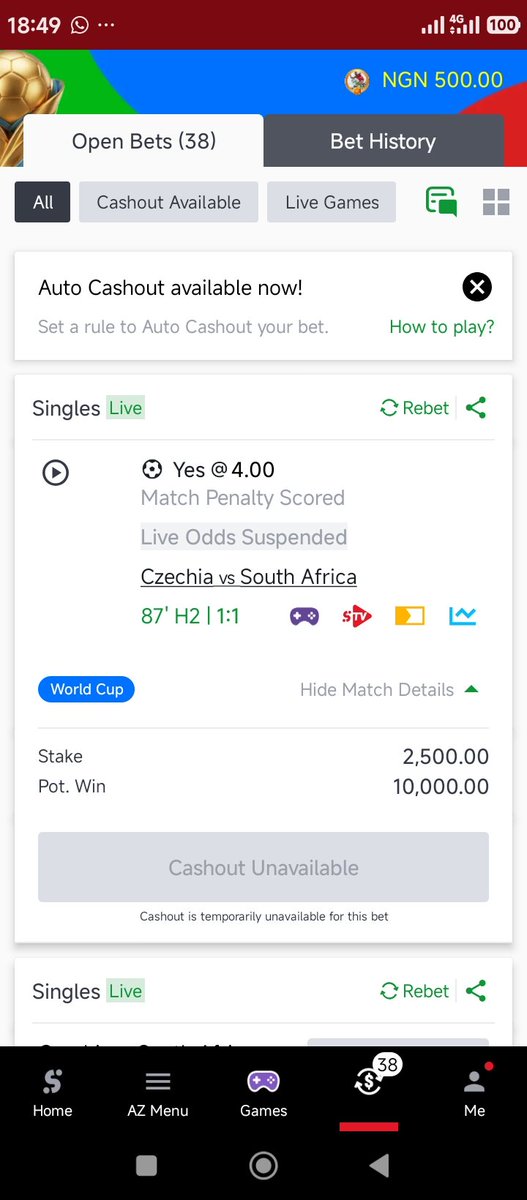527x1200 pixels.
Task: Play live stream for Czechia match
Action: (x=55, y=472)
